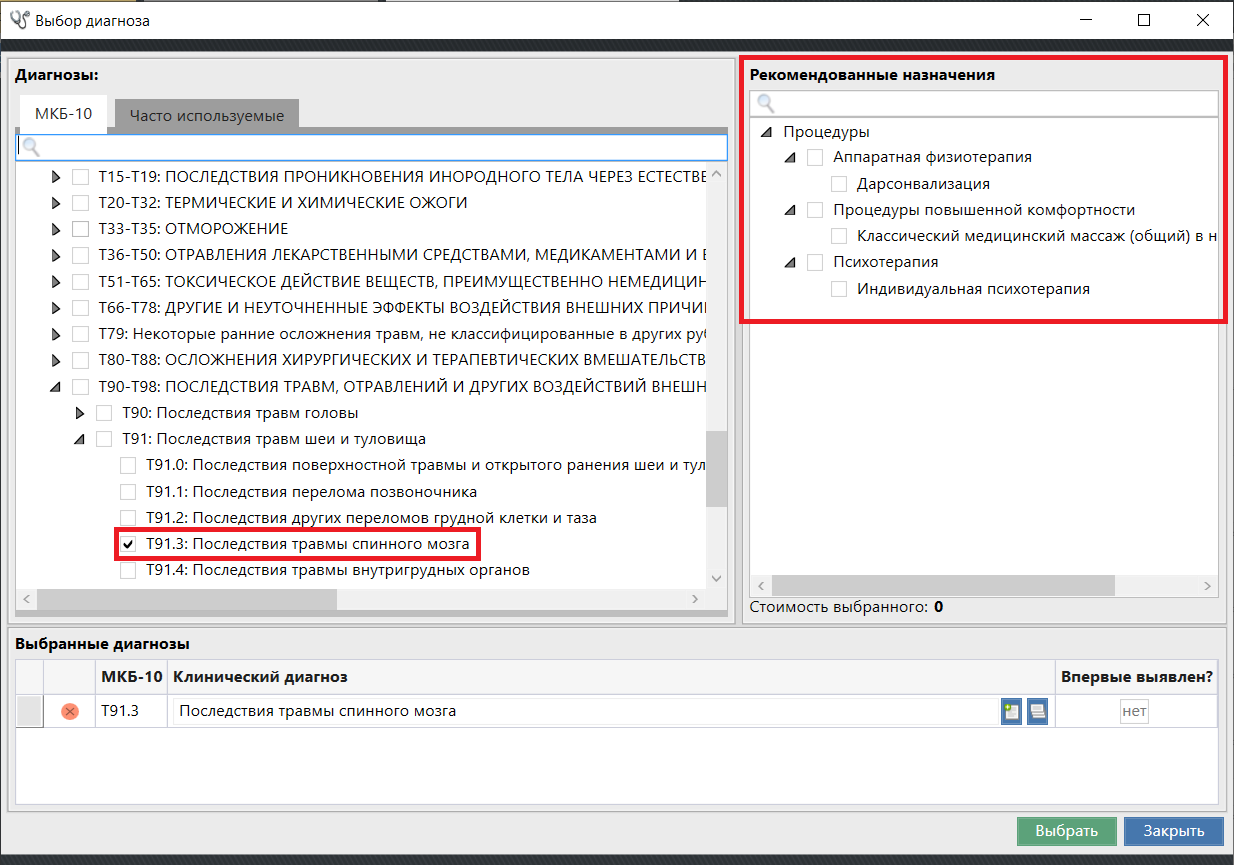
Task: Collapse the T91 neck and trunk node
Action: (x=80, y=439)
